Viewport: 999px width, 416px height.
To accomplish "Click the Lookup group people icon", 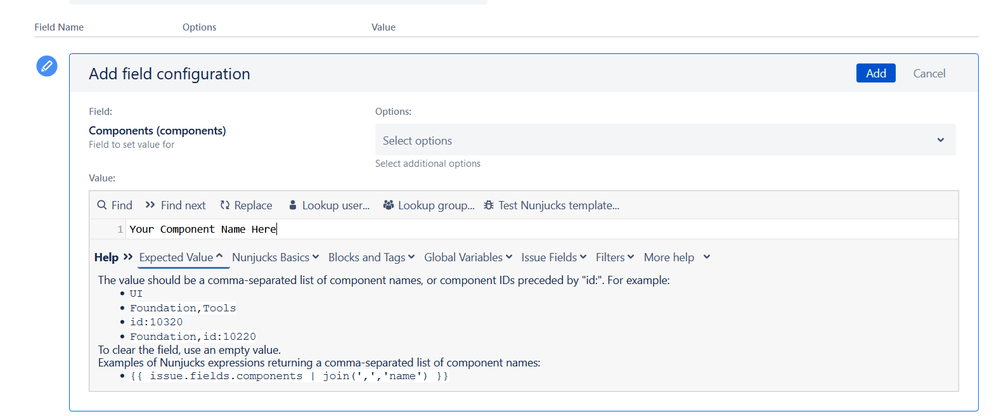I will pyautogui.click(x=388, y=205).
